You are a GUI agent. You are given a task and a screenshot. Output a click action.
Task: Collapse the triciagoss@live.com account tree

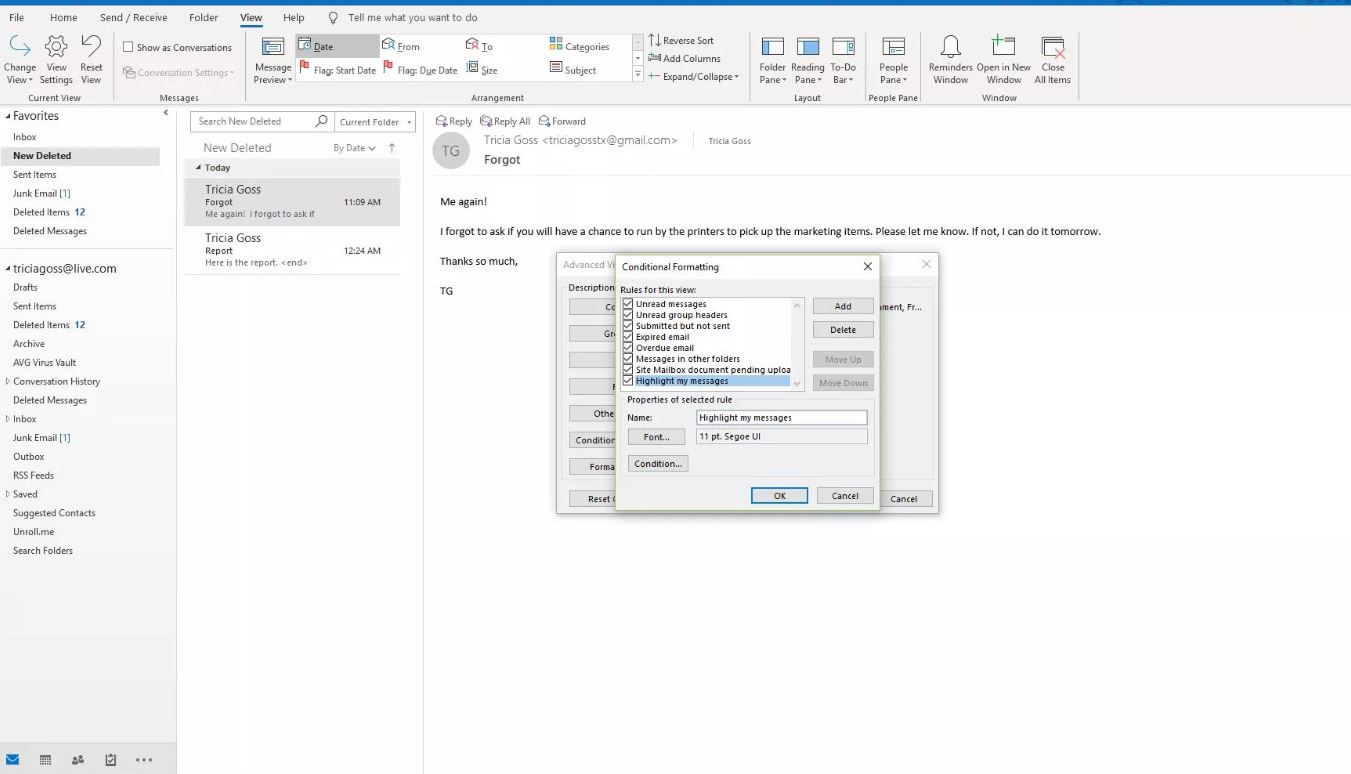tap(7, 269)
